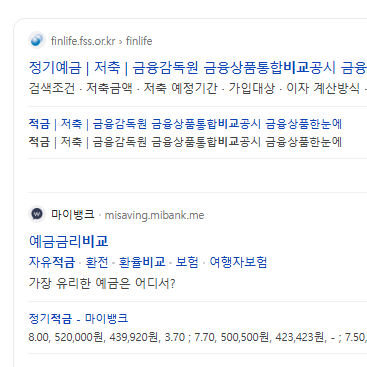
Task: Visit the 보험 sitelink
Action: tap(187, 262)
